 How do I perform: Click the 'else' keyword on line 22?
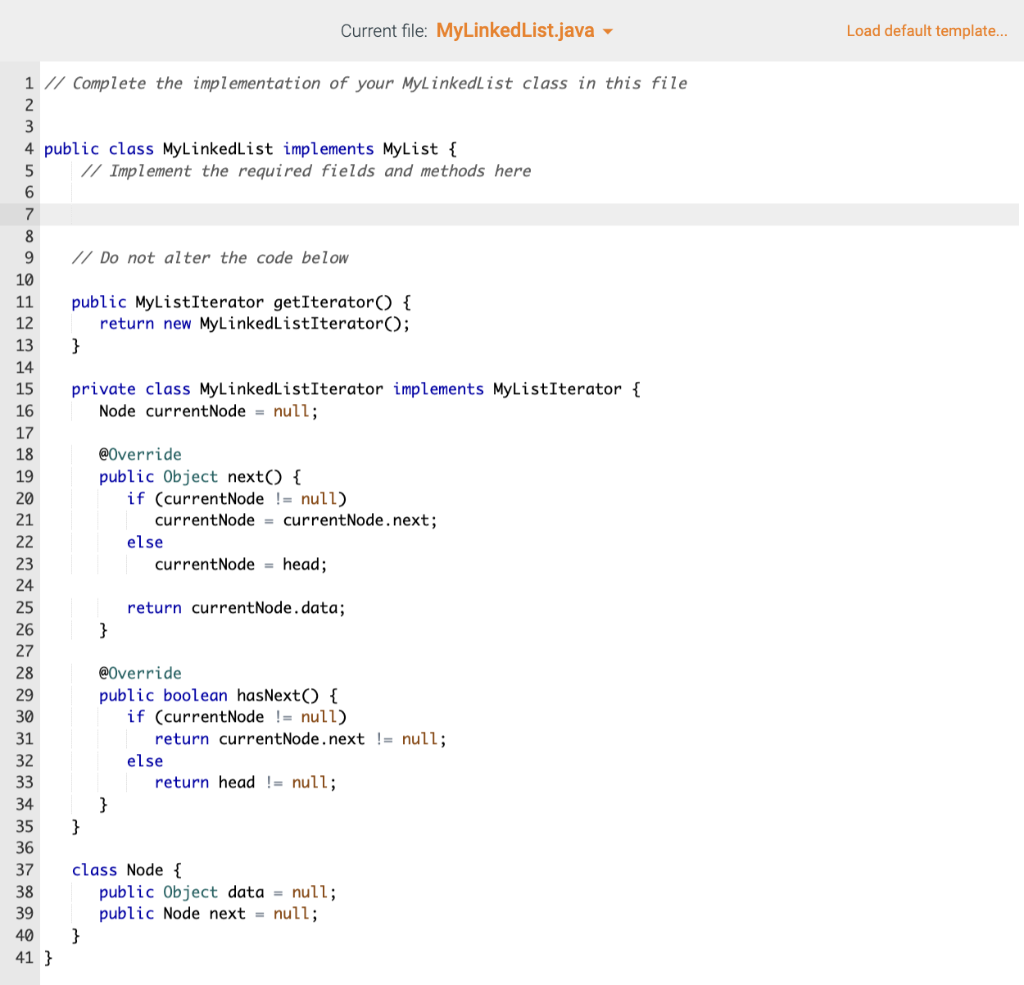pos(145,542)
